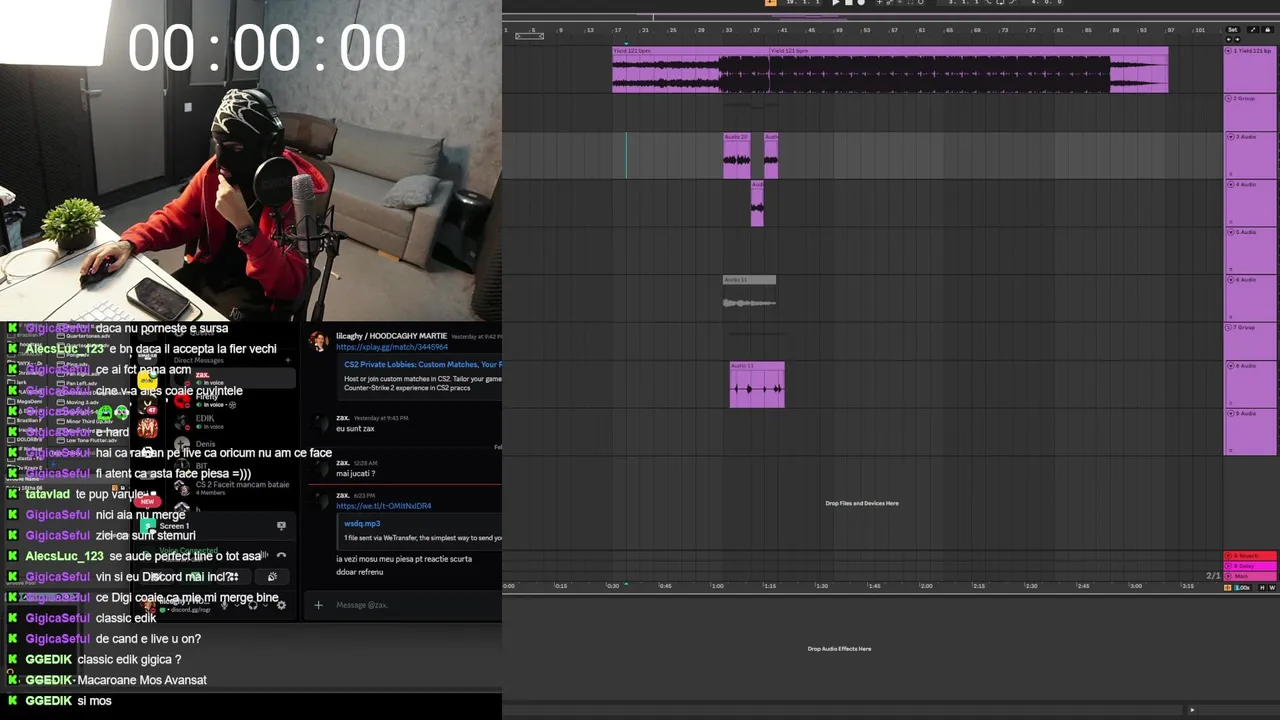Screen dimensions: 1280x720
Task: Click the loop brace in the ruler
Action: coord(529,36)
